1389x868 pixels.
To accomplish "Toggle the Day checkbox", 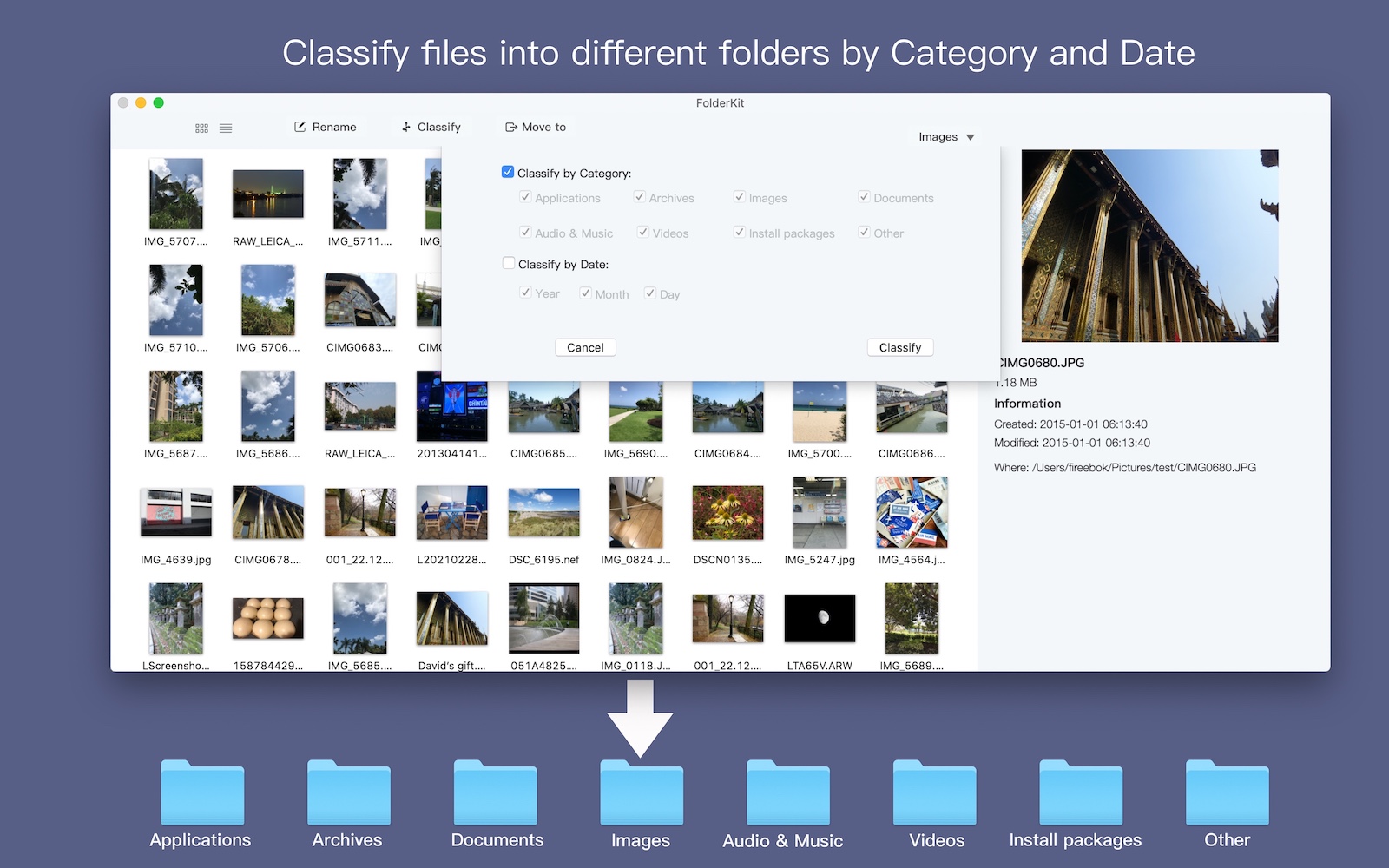I will click(x=650, y=293).
